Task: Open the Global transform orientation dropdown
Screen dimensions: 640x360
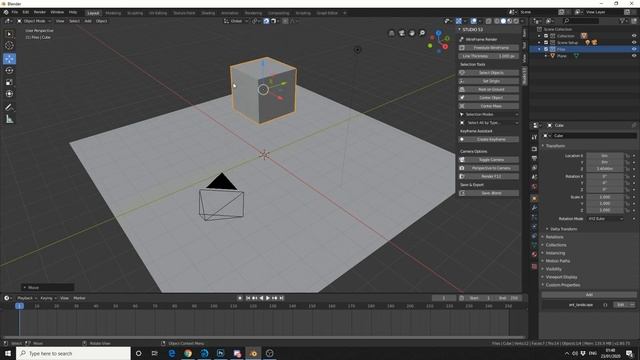Action: pyautogui.click(x=236, y=21)
